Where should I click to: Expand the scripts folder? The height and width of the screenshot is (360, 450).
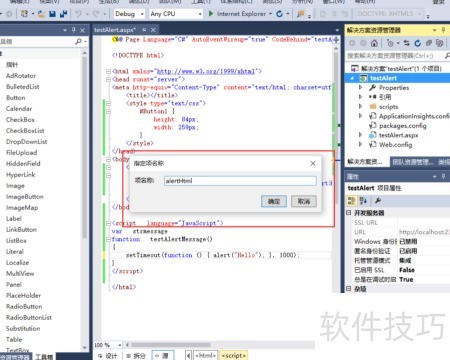tap(360, 106)
